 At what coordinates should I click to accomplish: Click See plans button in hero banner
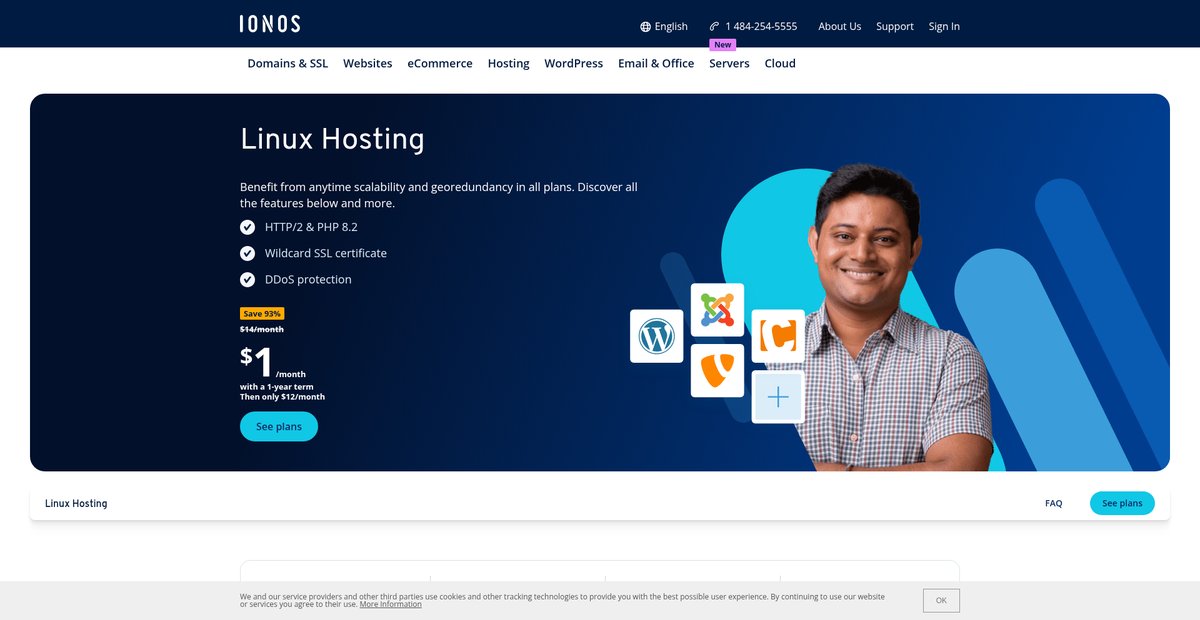[279, 427]
